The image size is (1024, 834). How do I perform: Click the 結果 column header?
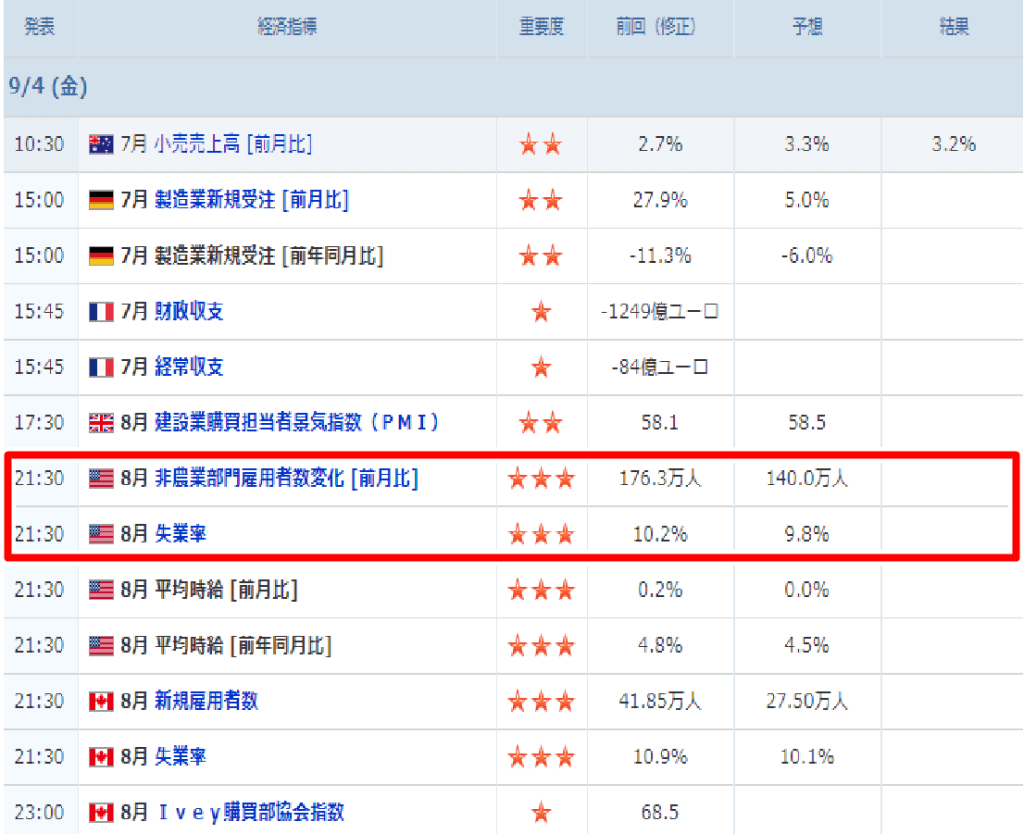point(953,27)
